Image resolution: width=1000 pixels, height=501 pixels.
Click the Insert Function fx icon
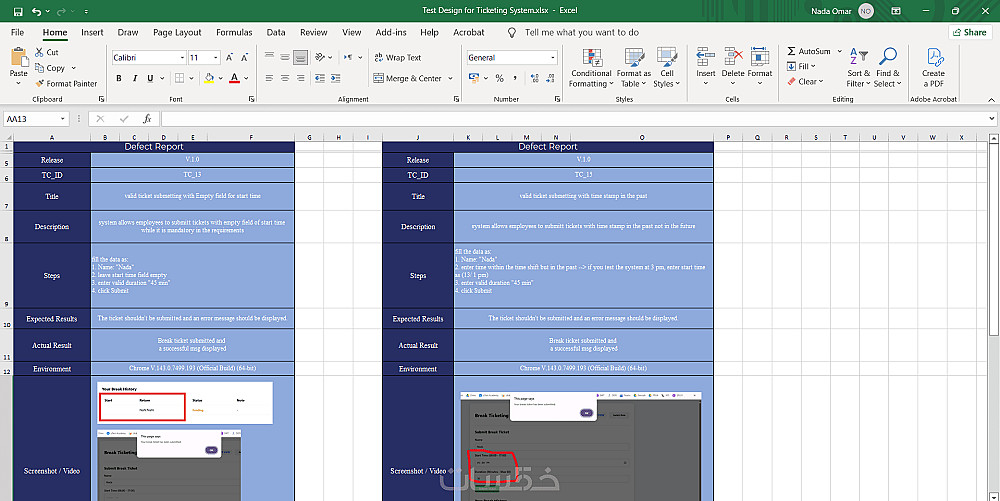point(147,119)
